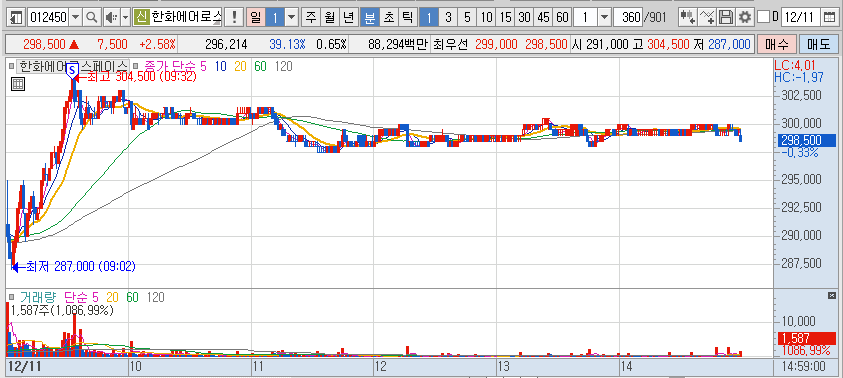Click the 360 candle count field
This screenshot has width=843, height=378.
tap(629, 18)
